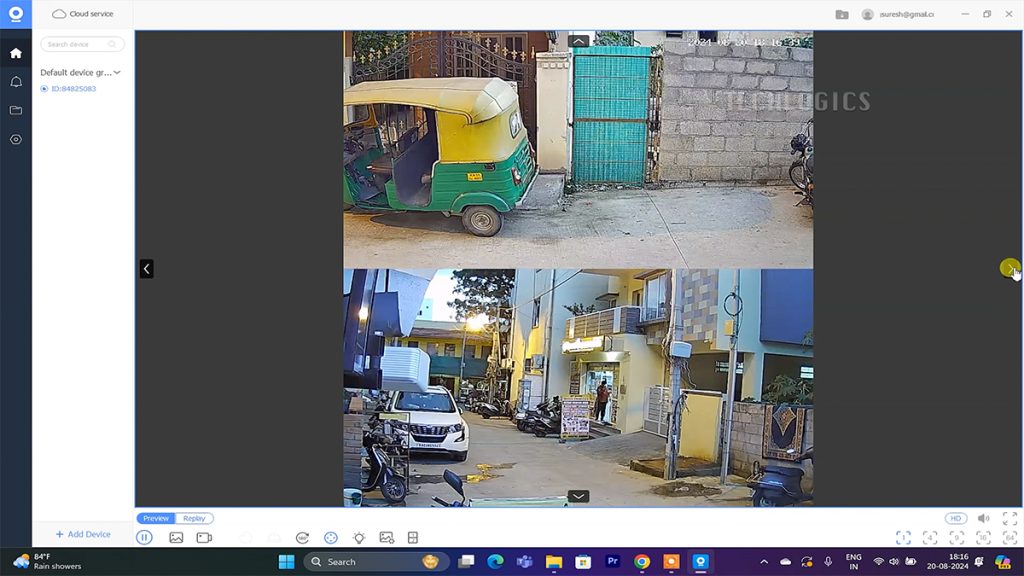Select the Preview tab
Screen dimensions: 1024x576
[x=156, y=519]
